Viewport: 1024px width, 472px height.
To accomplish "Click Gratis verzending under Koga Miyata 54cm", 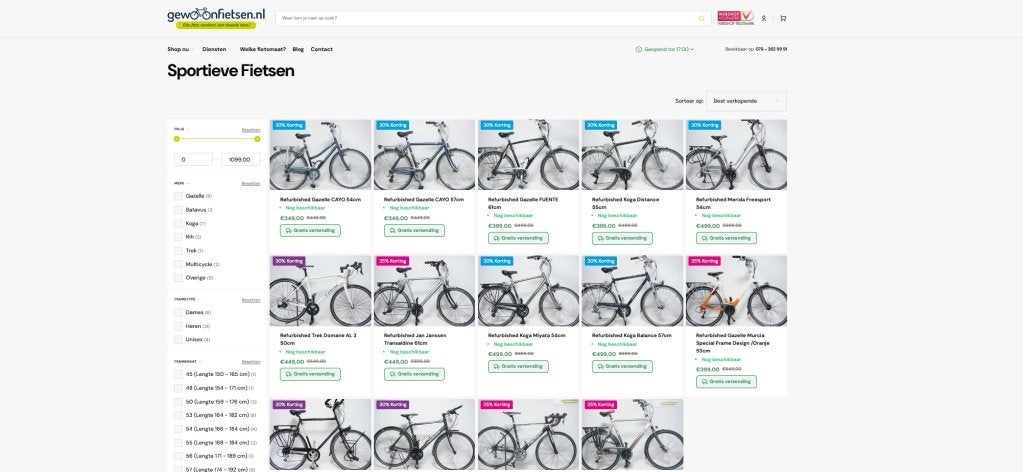I will (519, 366).
